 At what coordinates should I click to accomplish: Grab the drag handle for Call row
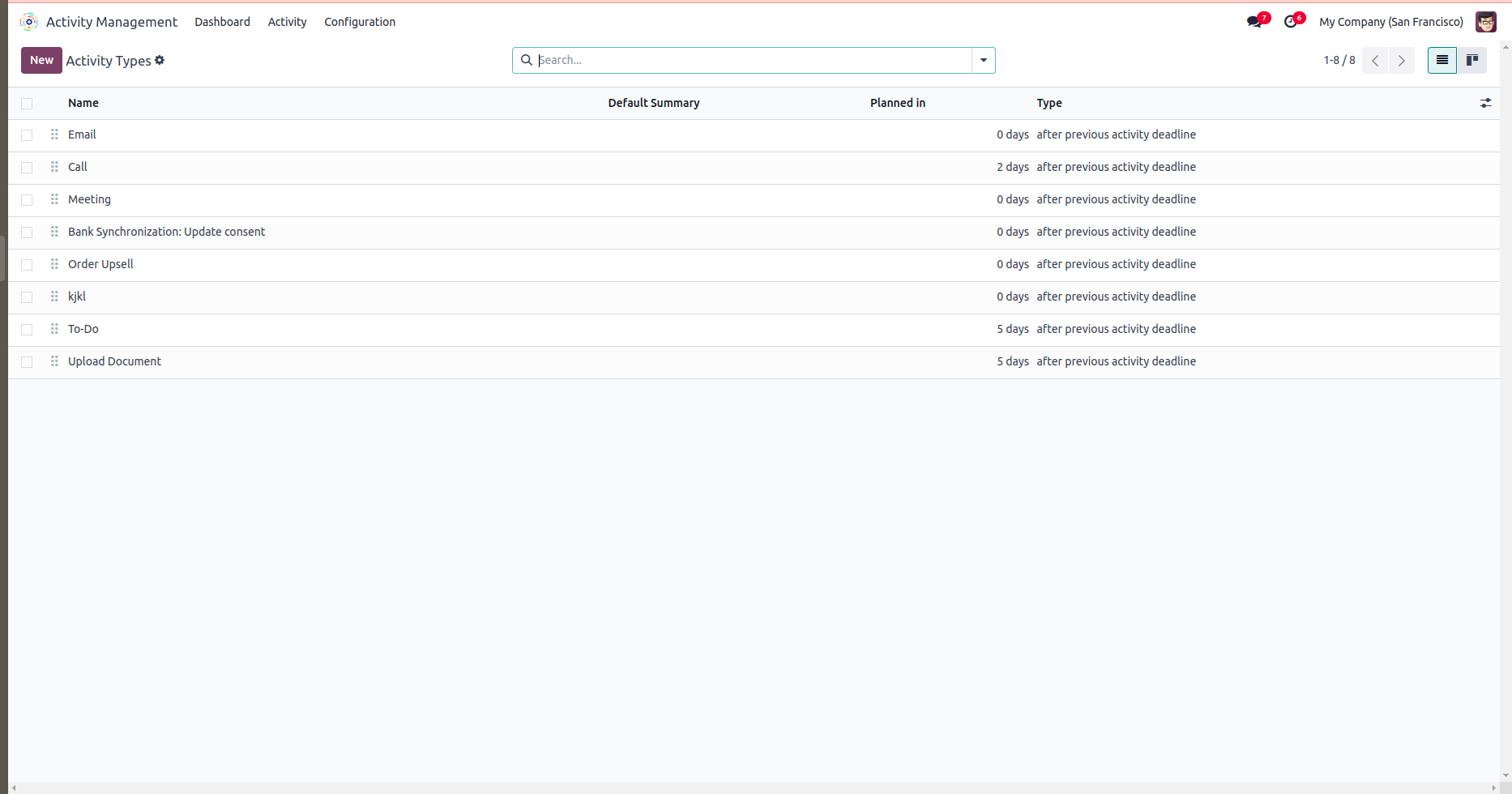tap(54, 167)
